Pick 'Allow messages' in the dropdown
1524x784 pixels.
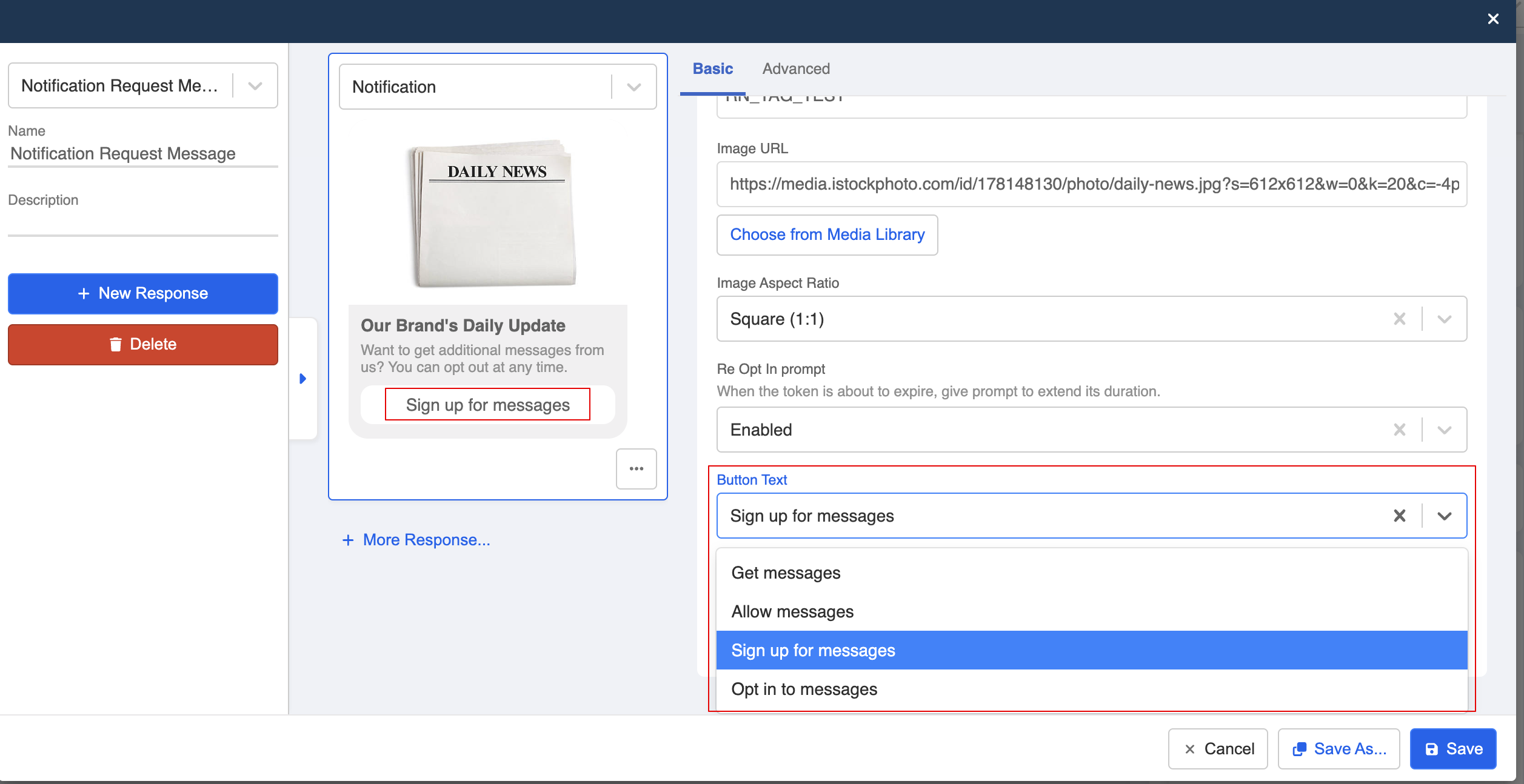click(792, 611)
